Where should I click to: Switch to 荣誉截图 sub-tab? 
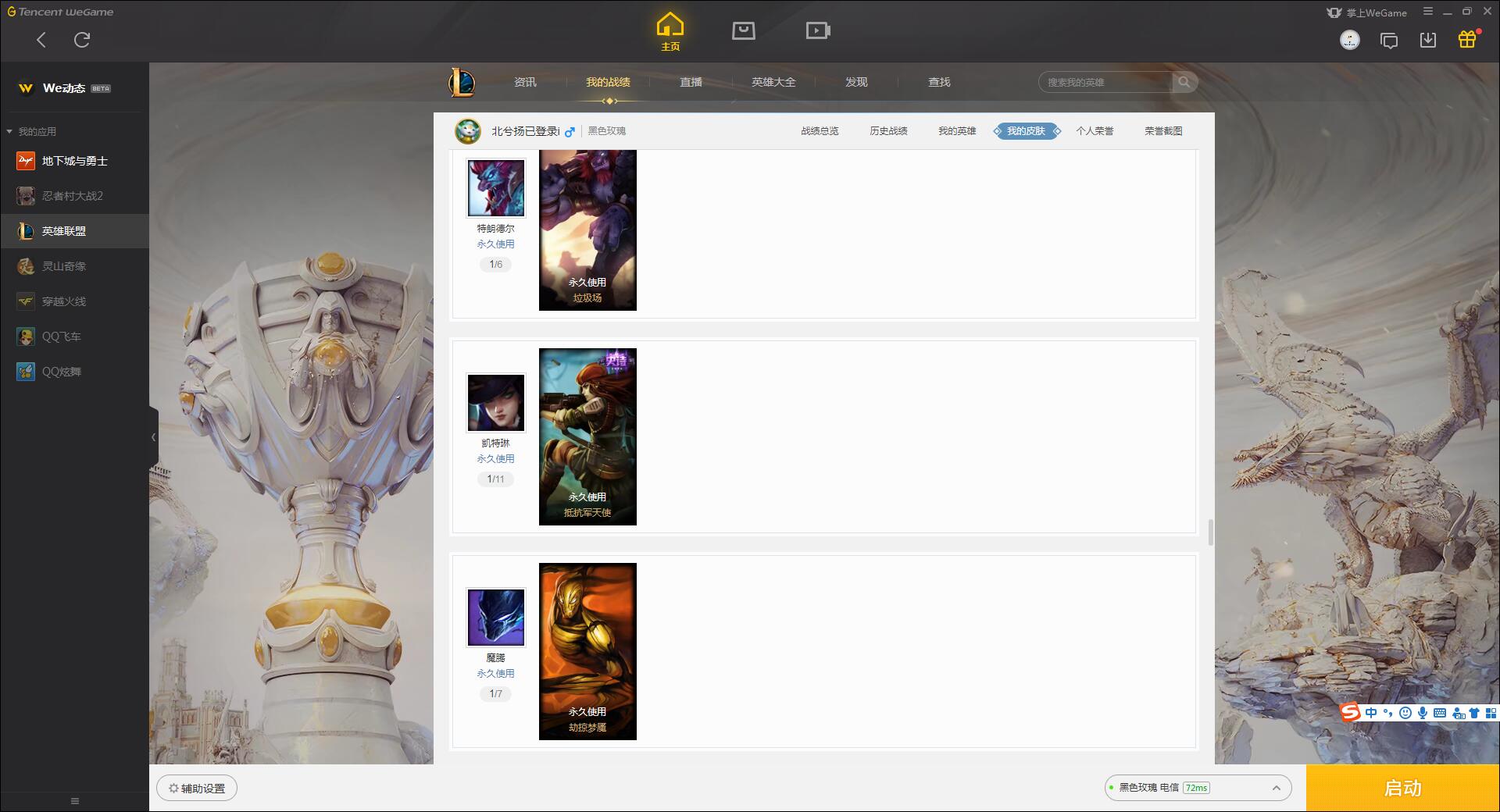coord(1163,131)
